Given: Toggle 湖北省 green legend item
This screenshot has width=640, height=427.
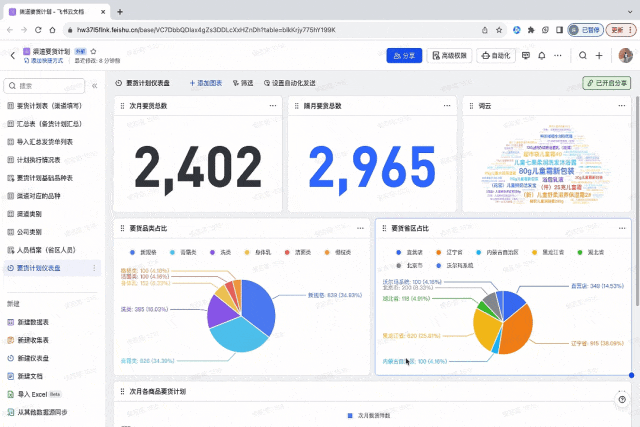Looking at the screenshot, I should pos(591,252).
